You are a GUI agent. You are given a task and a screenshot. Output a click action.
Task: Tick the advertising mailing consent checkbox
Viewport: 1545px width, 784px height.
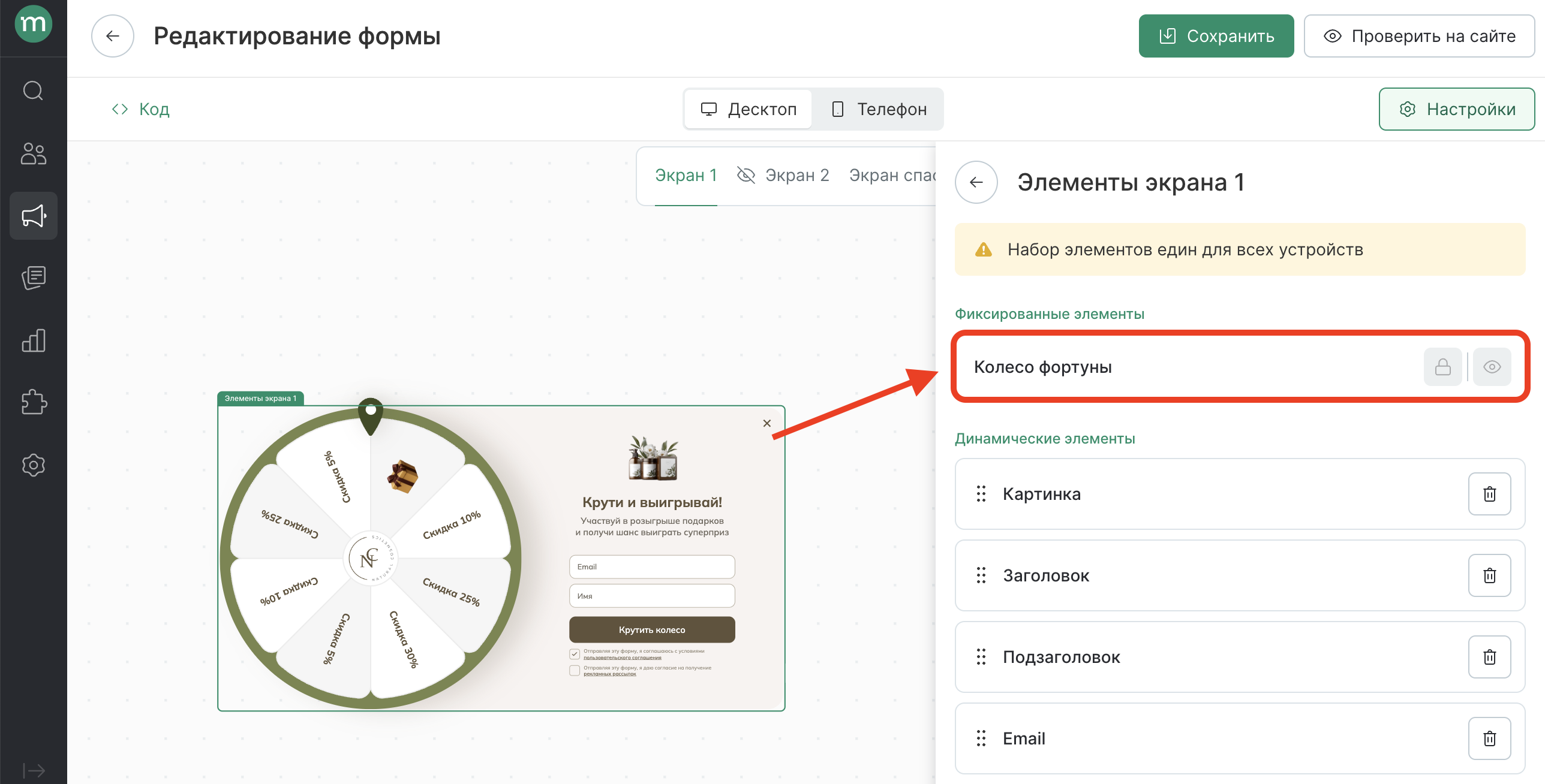pos(575,670)
